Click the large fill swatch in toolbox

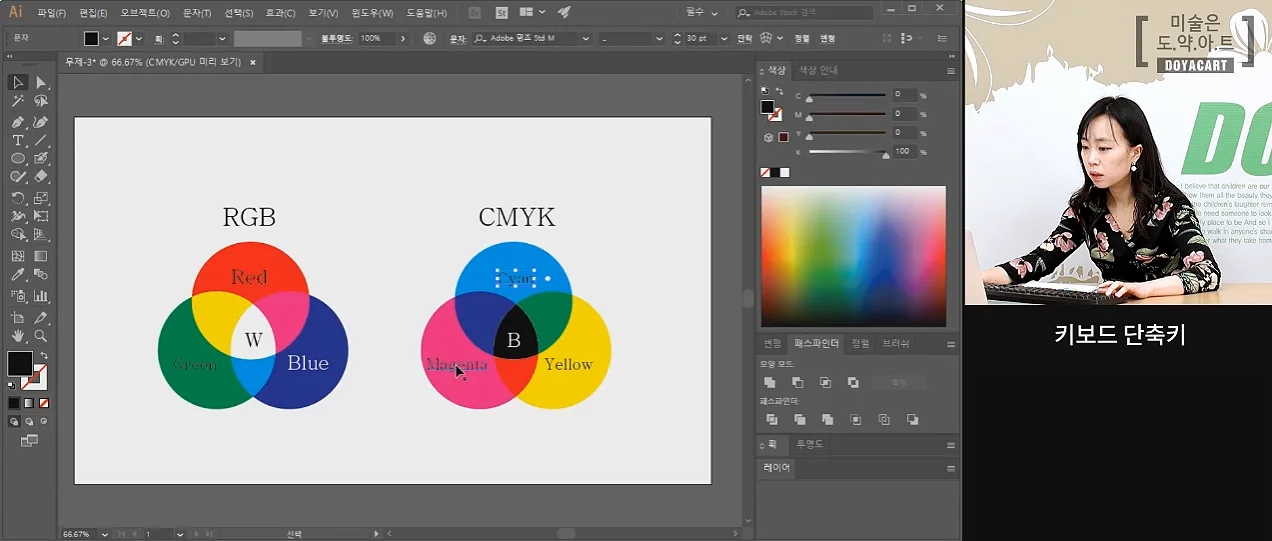[20, 364]
